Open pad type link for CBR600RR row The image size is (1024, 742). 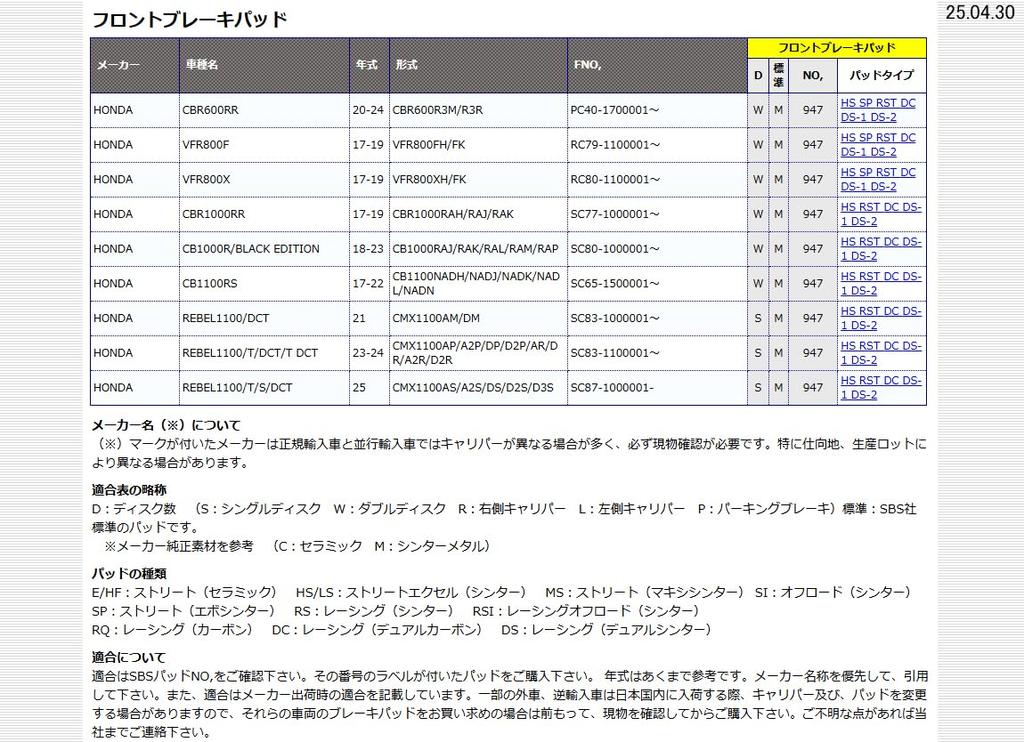coord(877,110)
